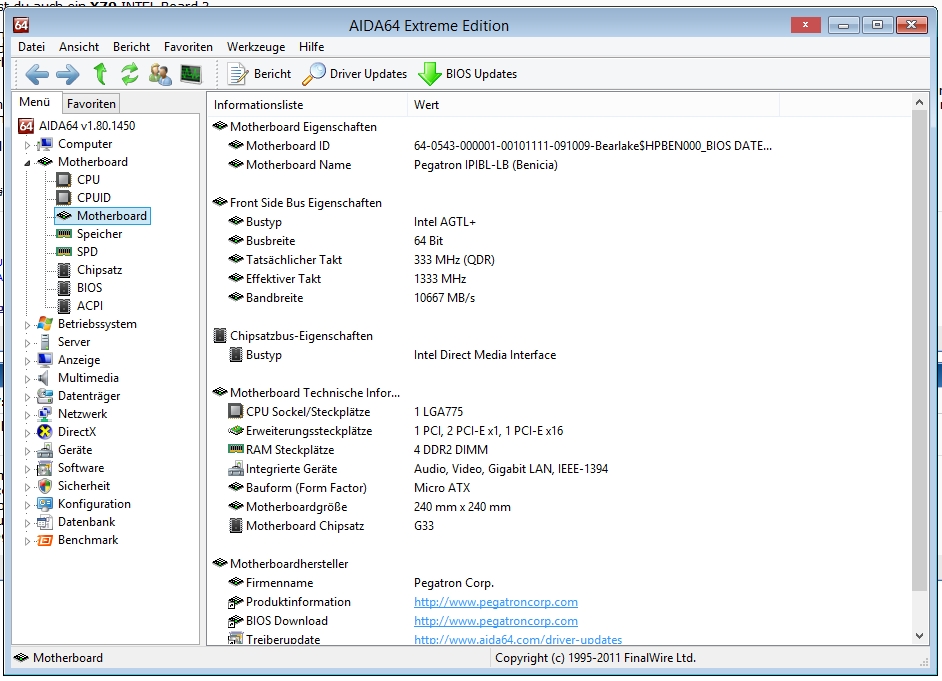Click the Sicherheit shield icon
Image resolution: width=942 pixels, height=681 pixels.
coord(45,486)
